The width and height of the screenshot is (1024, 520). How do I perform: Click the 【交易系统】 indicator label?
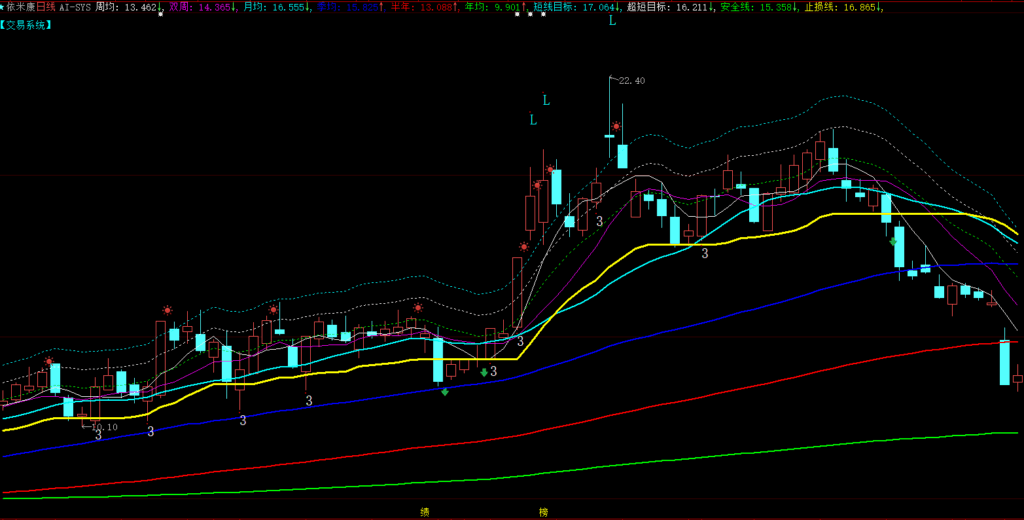point(27,24)
